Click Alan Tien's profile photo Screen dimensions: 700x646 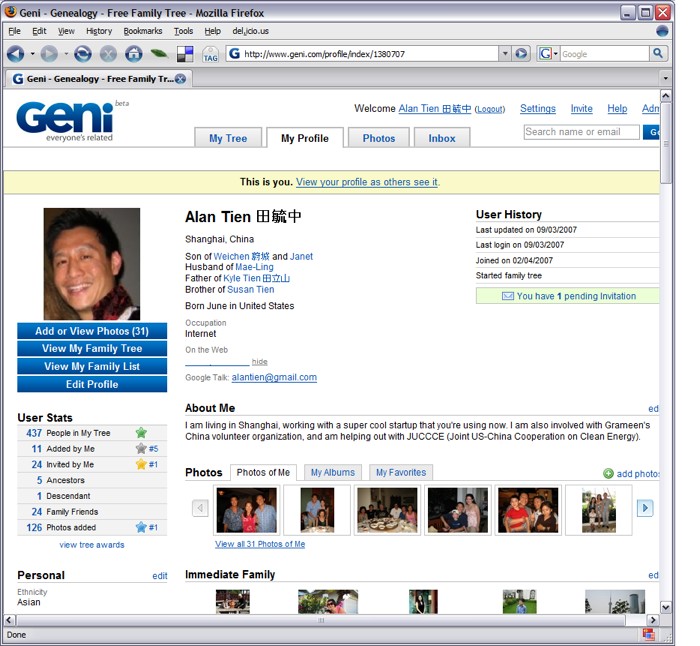[92, 264]
